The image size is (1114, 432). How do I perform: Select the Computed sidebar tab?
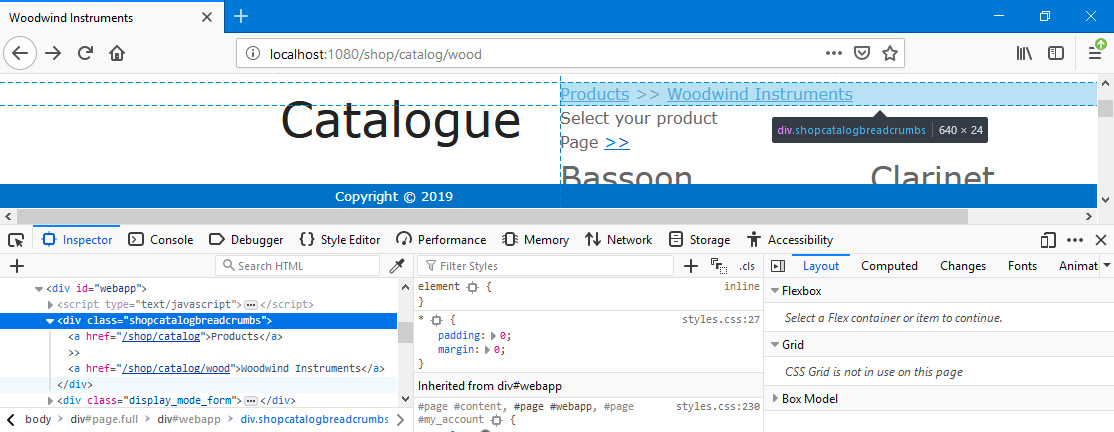pyautogui.click(x=889, y=266)
